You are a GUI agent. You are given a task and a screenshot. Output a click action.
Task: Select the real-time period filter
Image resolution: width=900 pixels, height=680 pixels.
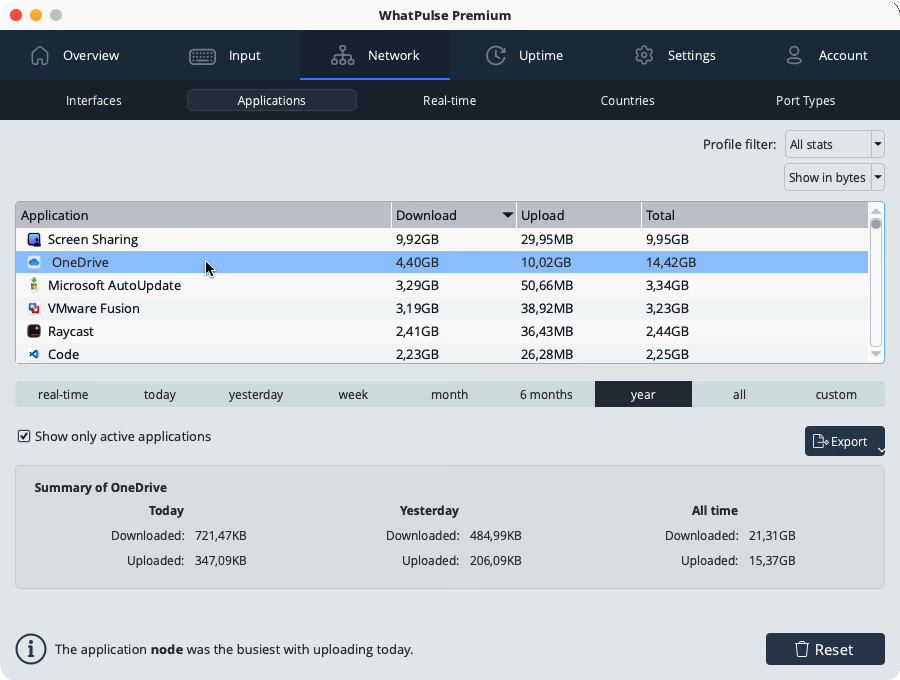(x=63, y=394)
